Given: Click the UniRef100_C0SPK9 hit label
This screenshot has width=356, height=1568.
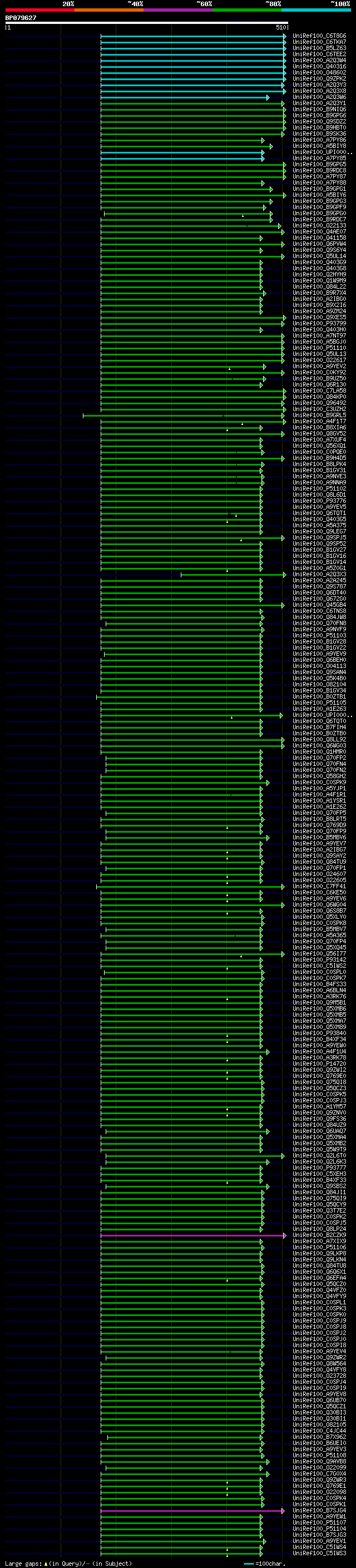Looking at the screenshot, I should (x=319, y=782).
